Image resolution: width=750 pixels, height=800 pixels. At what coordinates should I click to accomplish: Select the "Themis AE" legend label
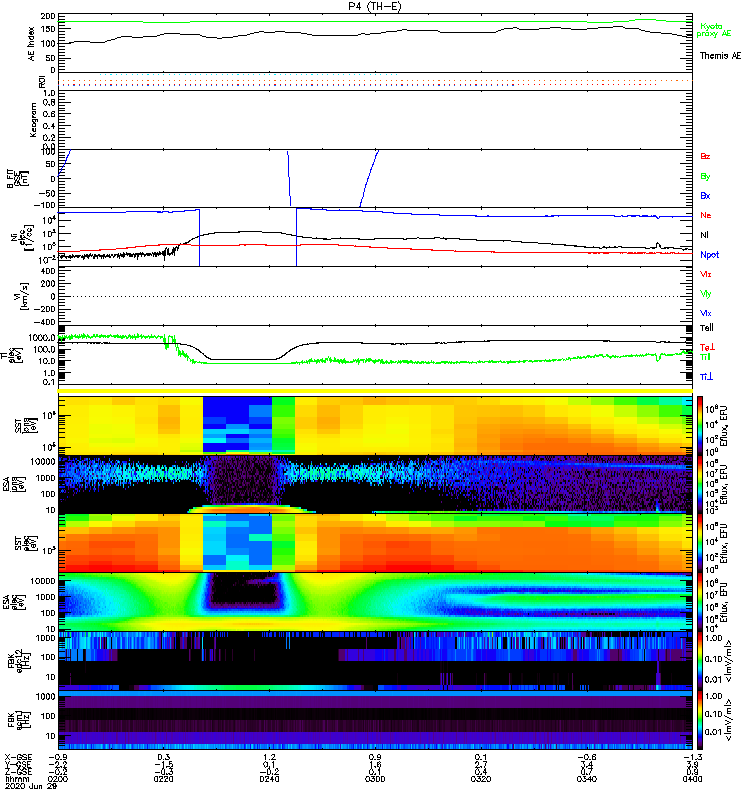pyautogui.click(x=720, y=56)
